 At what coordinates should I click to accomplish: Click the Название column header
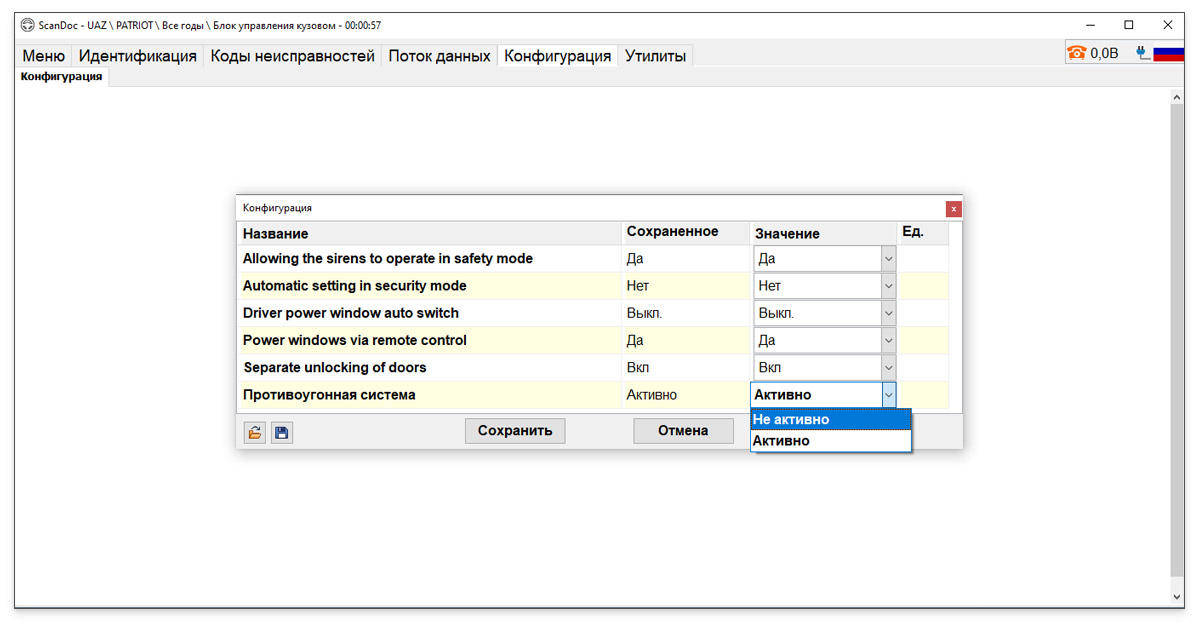(430, 233)
